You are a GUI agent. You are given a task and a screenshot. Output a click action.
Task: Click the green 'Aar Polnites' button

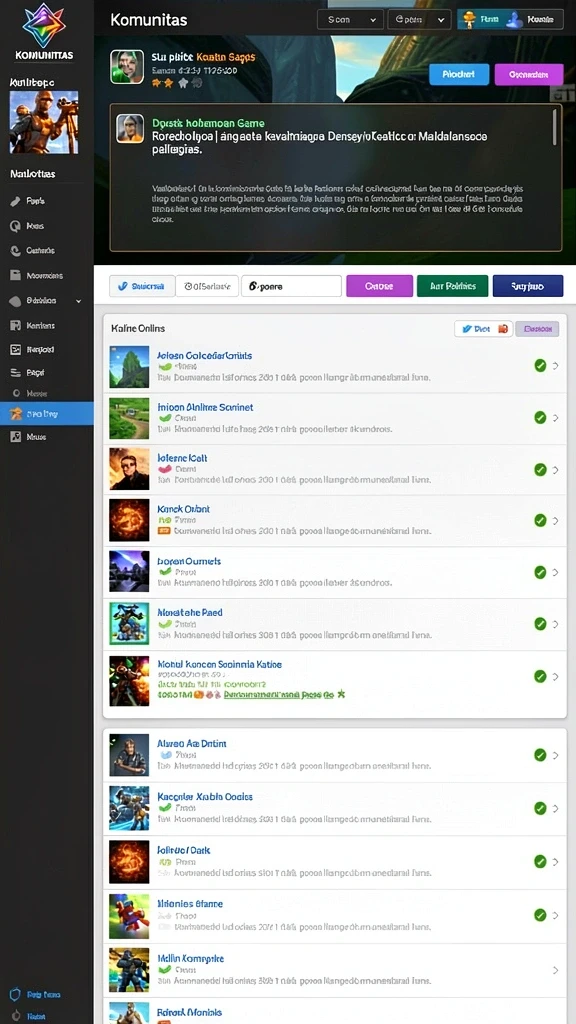pos(452,286)
